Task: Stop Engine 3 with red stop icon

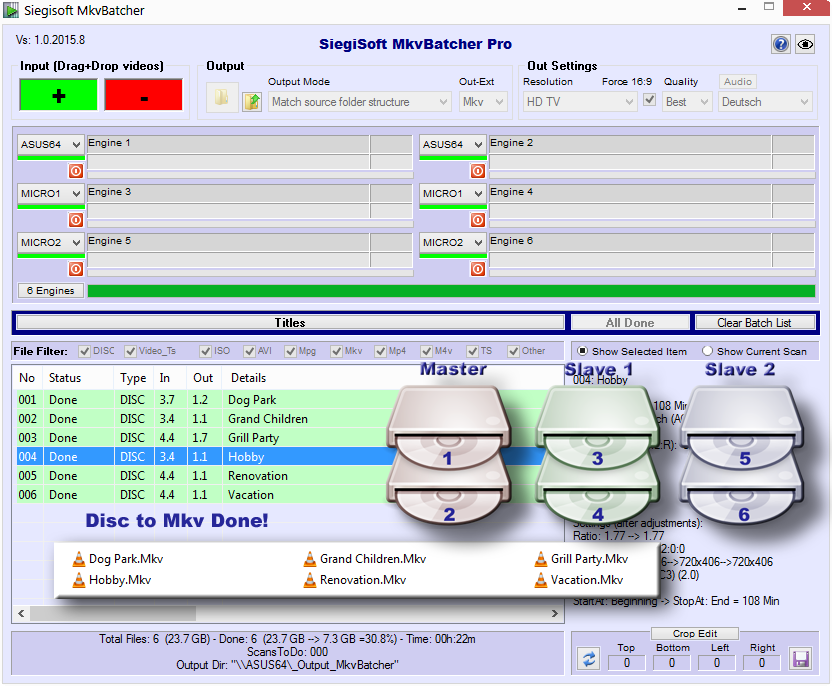Action: [76, 220]
